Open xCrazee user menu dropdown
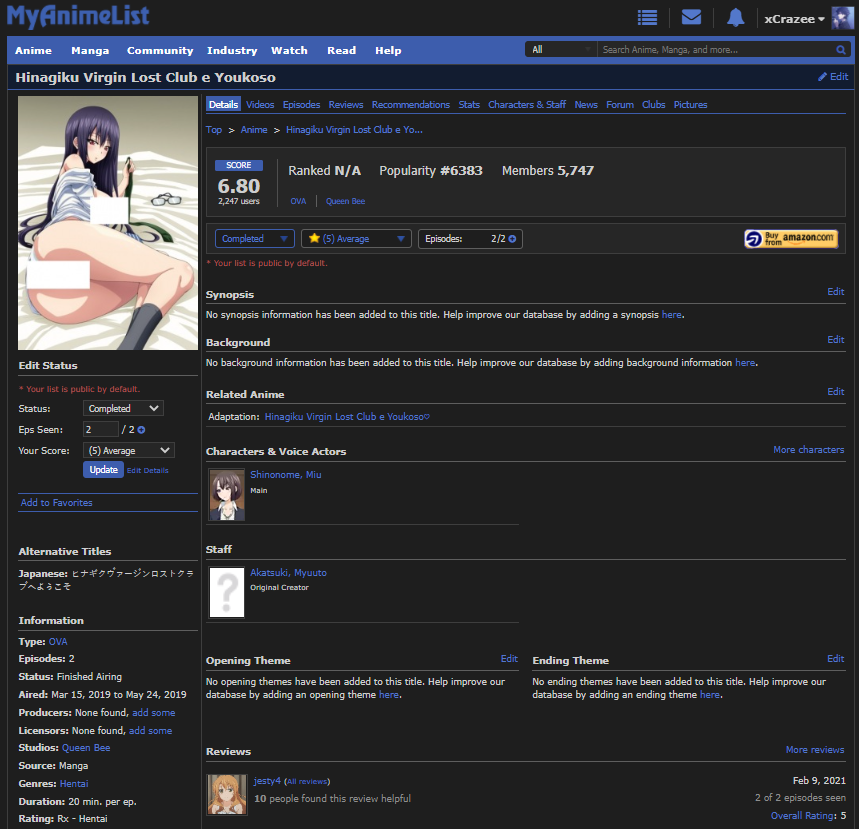Image resolution: width=859 pixels, height=829 pixels. pyautogui.click(x=794, y=19)
